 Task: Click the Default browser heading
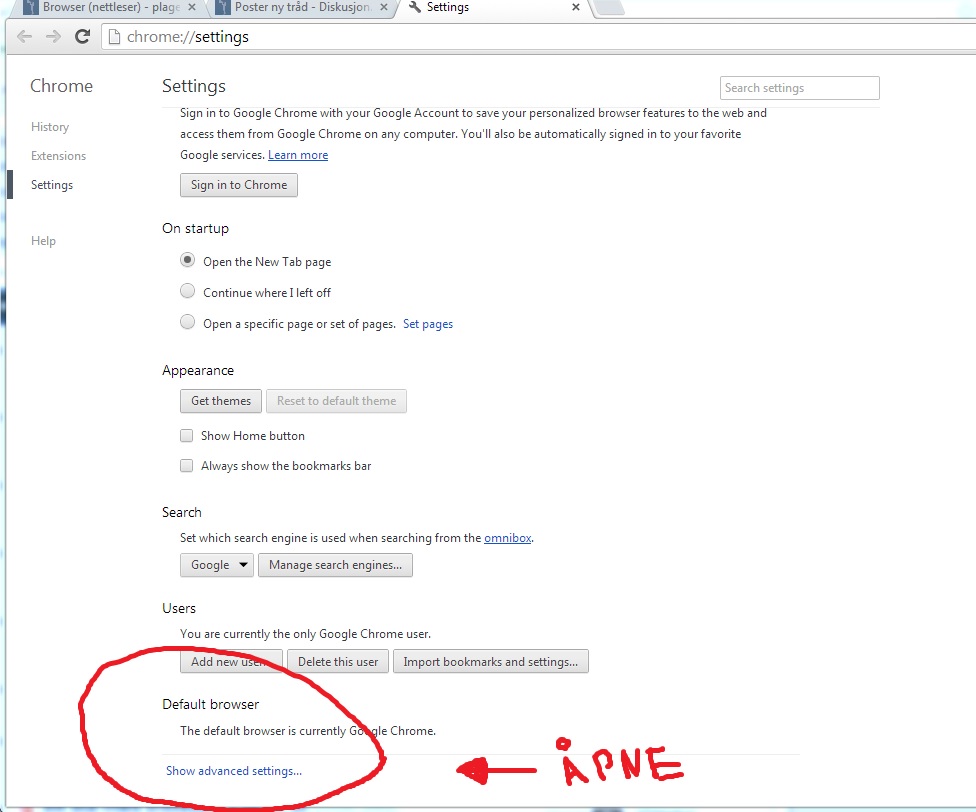pyautogui.click(x=210, y=704)
